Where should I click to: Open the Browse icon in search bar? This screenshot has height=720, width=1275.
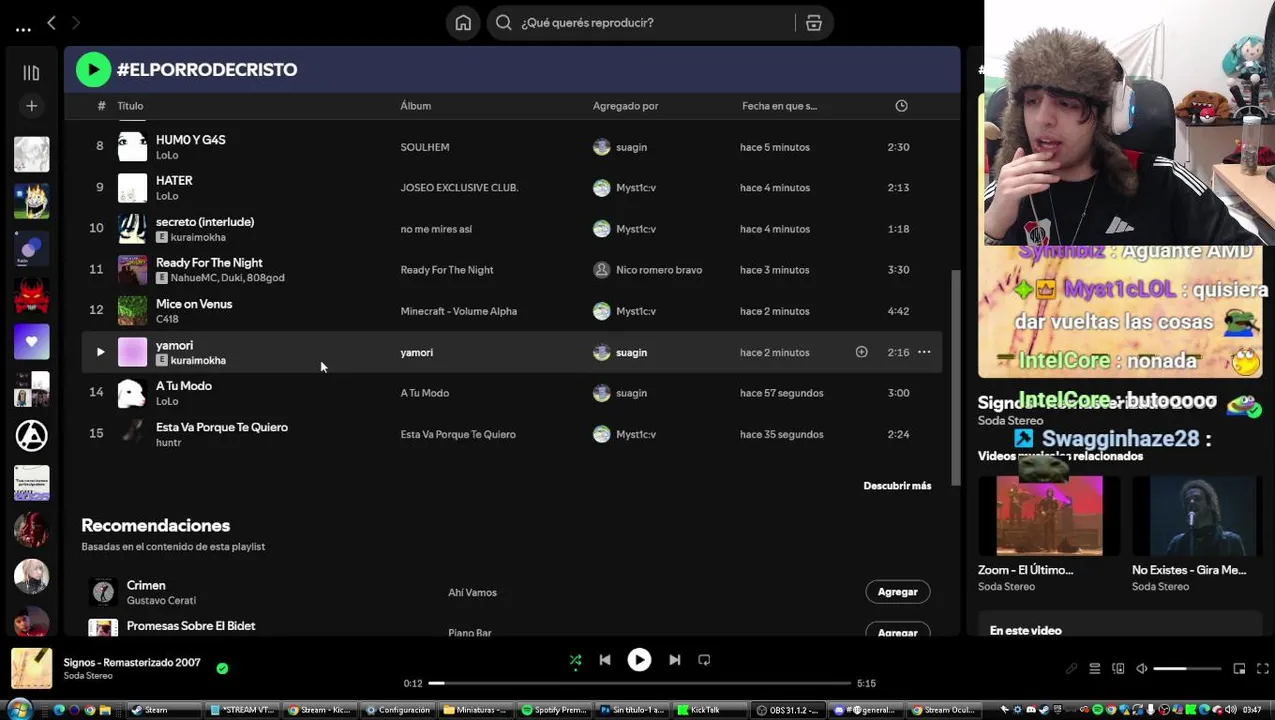click(x=814, y=23)
